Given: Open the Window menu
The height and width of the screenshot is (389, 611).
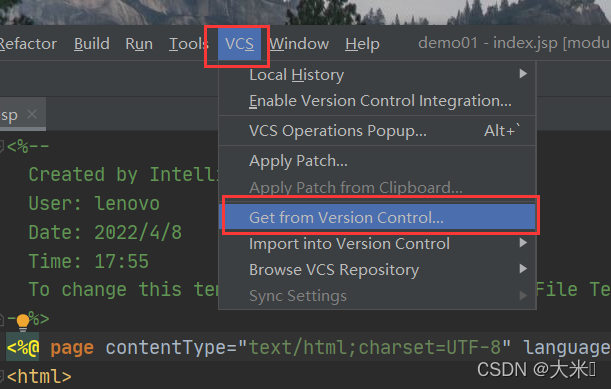Looking at the screenshot, I should 299,44.
